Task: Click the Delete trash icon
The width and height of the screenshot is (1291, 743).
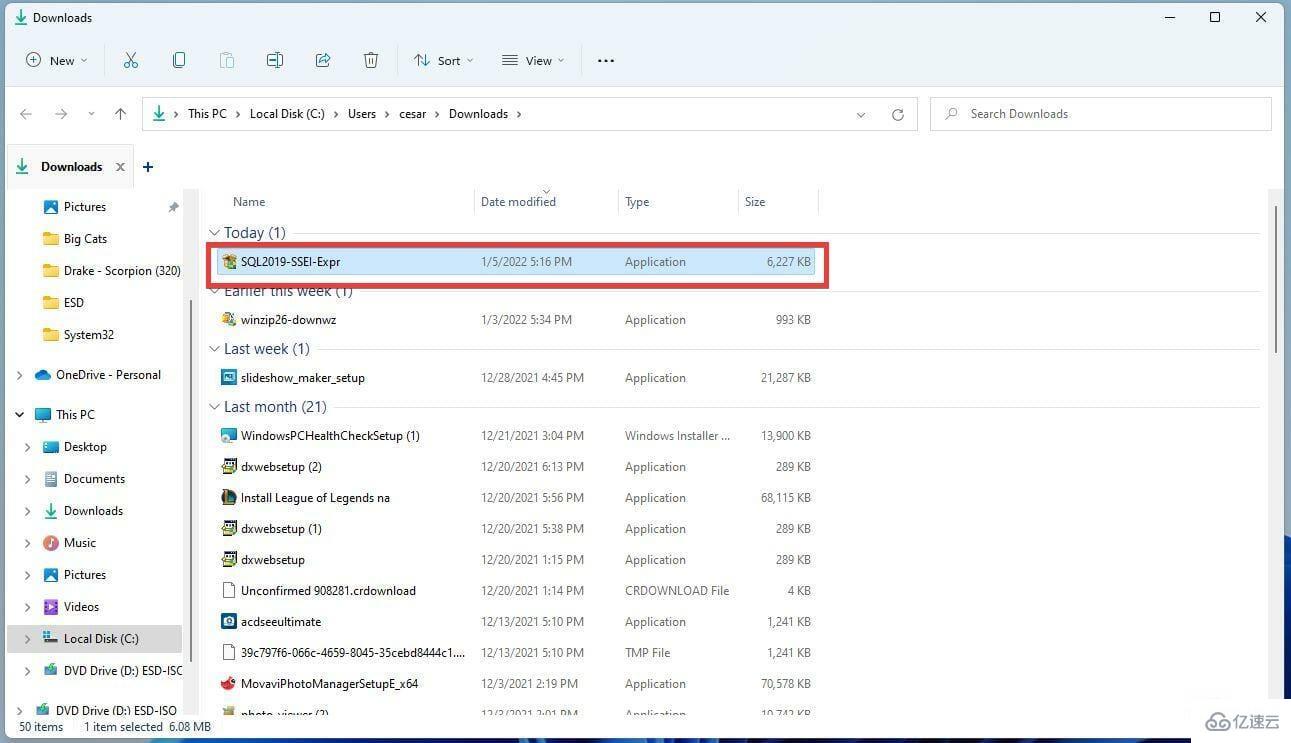Action: pyautogui.click(x=371, y=60)
